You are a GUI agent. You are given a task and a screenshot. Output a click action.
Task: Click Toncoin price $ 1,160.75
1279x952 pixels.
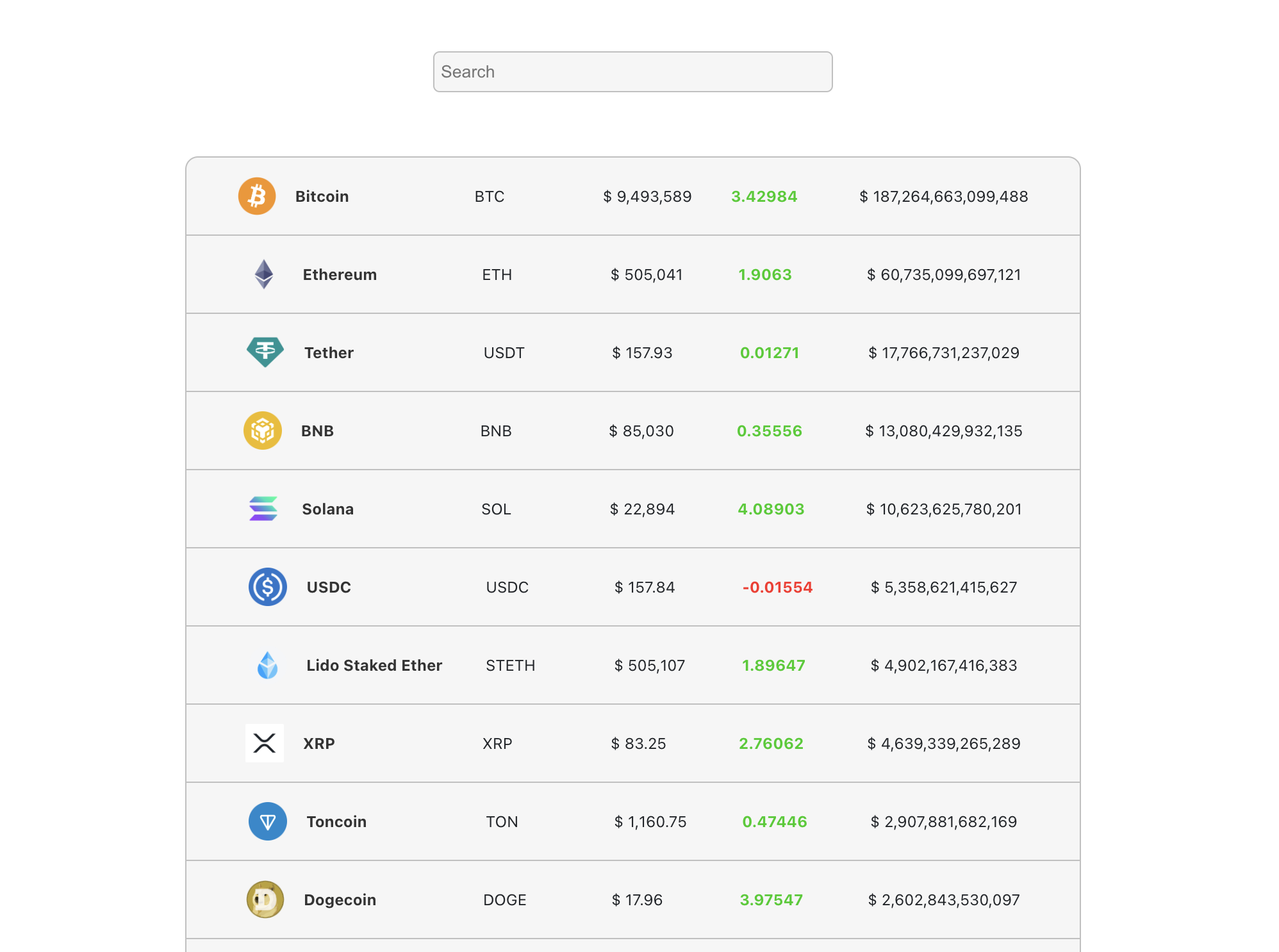tap(650, 822)
